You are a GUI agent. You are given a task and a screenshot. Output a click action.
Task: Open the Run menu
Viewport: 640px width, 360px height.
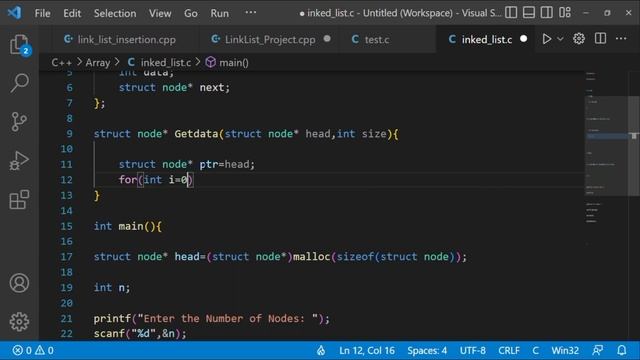click(x=220, y=13)
